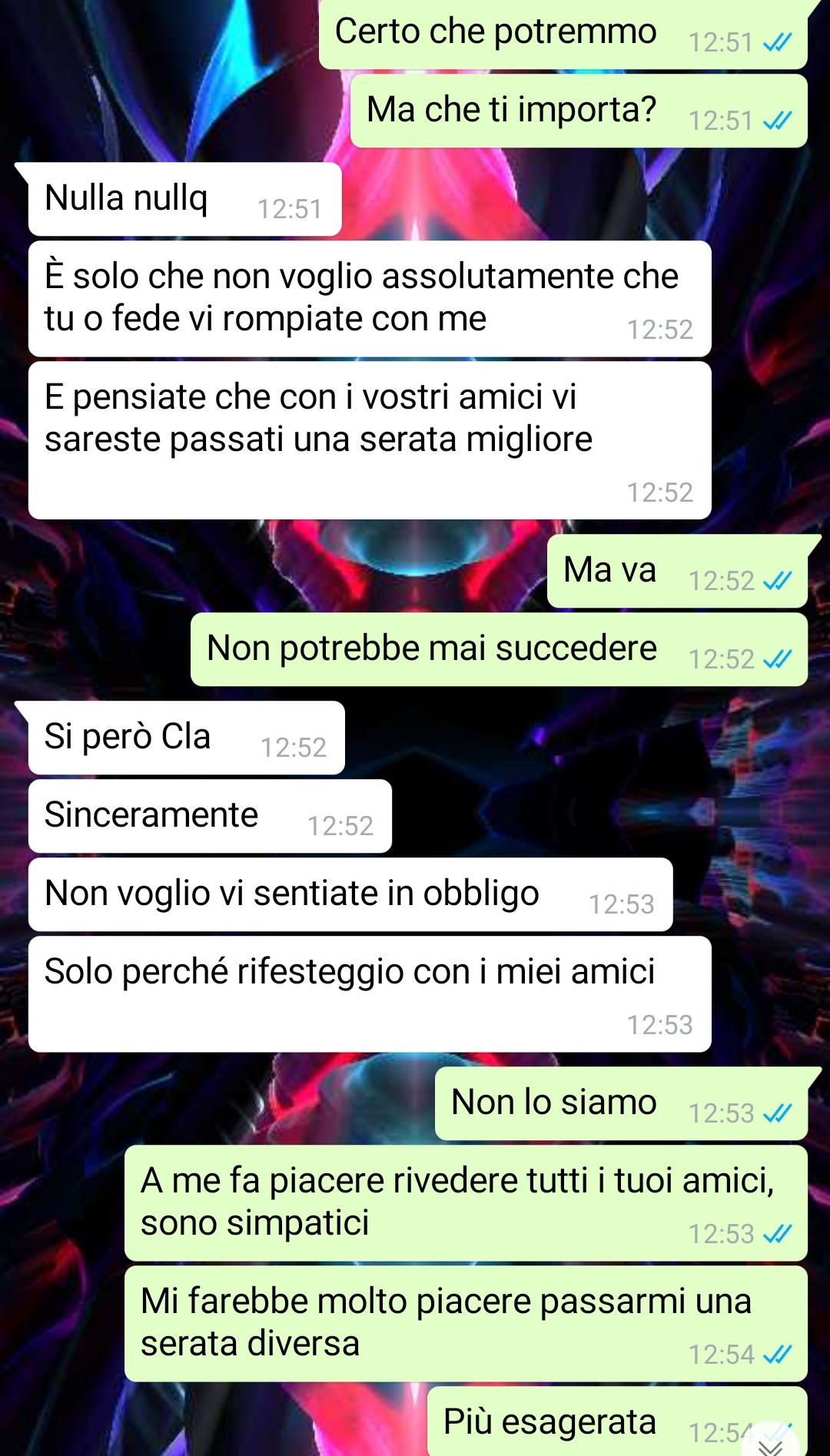Tap 'Non voglio vi sentiate in obbligo' bubble
The image size is (830, 1456).
click(350, 894)
